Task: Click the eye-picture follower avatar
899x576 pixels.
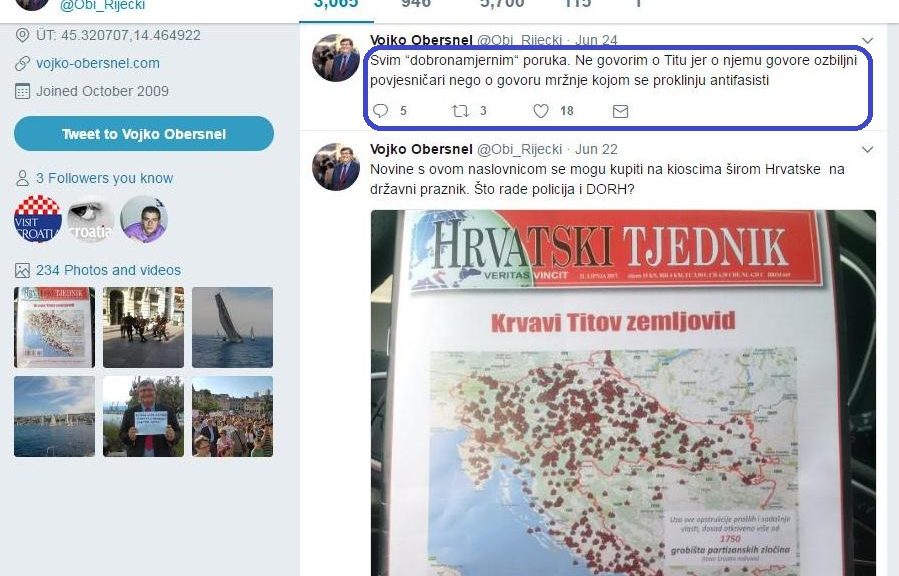Action: coord(91,219)
